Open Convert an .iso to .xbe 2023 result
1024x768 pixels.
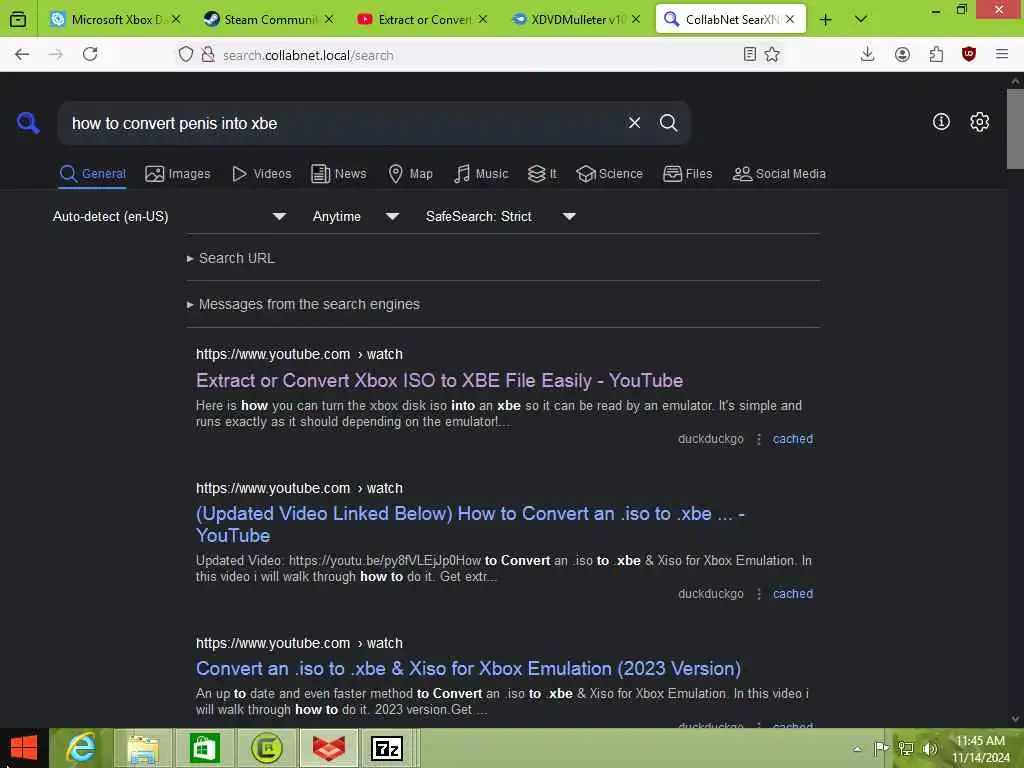(468, 668)
